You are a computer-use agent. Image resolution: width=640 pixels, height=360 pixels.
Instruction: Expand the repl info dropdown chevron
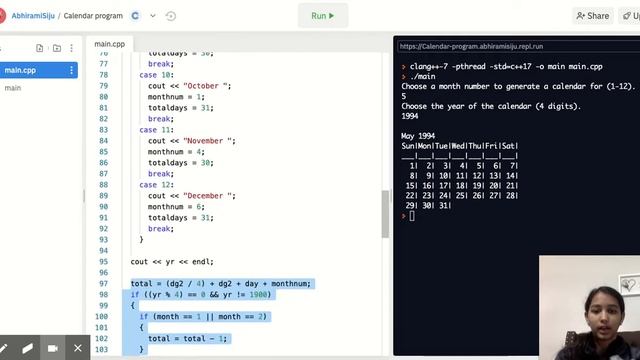153,16
